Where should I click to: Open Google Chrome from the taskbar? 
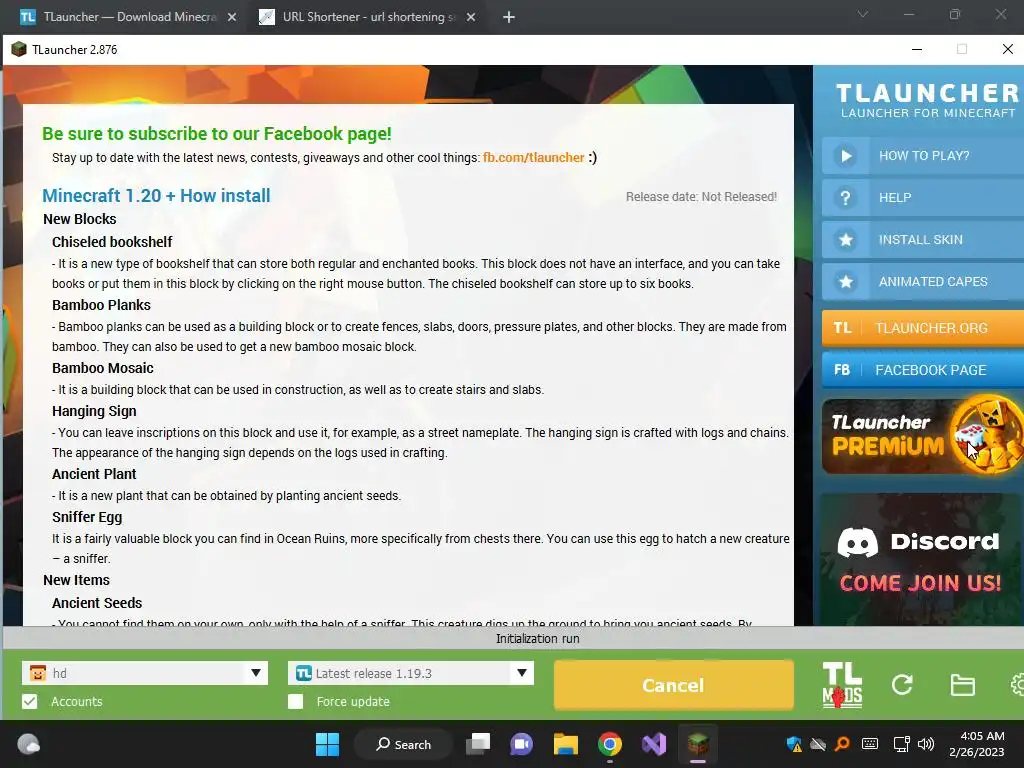pos(609,744)
